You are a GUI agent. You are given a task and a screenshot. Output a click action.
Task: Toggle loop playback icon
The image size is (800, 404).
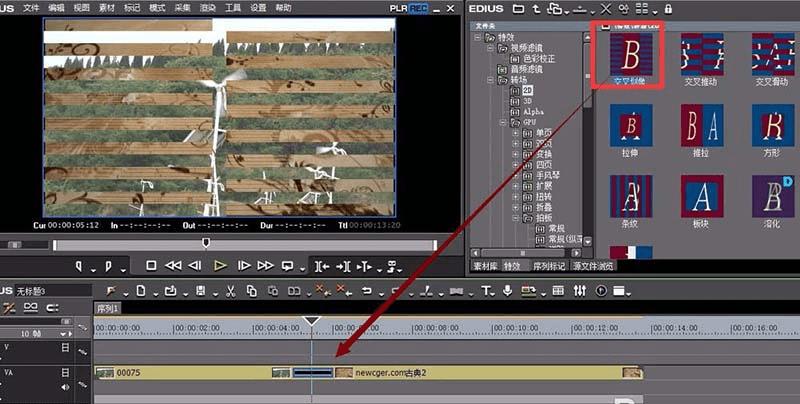[288, 266]
